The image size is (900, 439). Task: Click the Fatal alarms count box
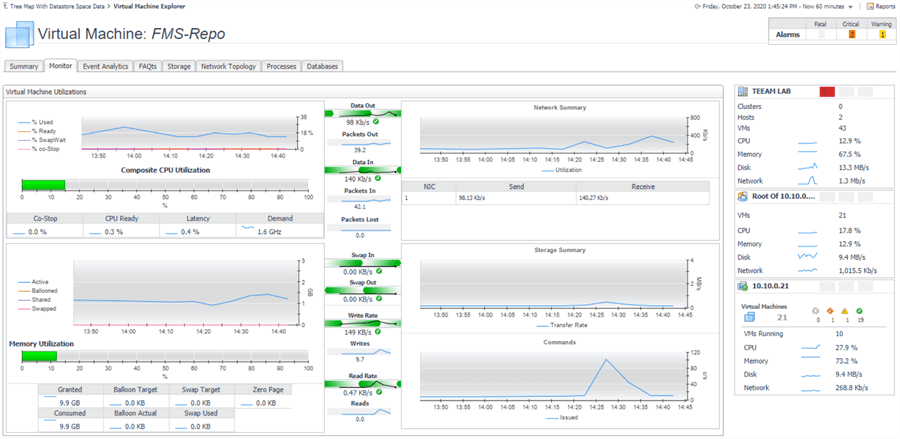click(821, 34)
